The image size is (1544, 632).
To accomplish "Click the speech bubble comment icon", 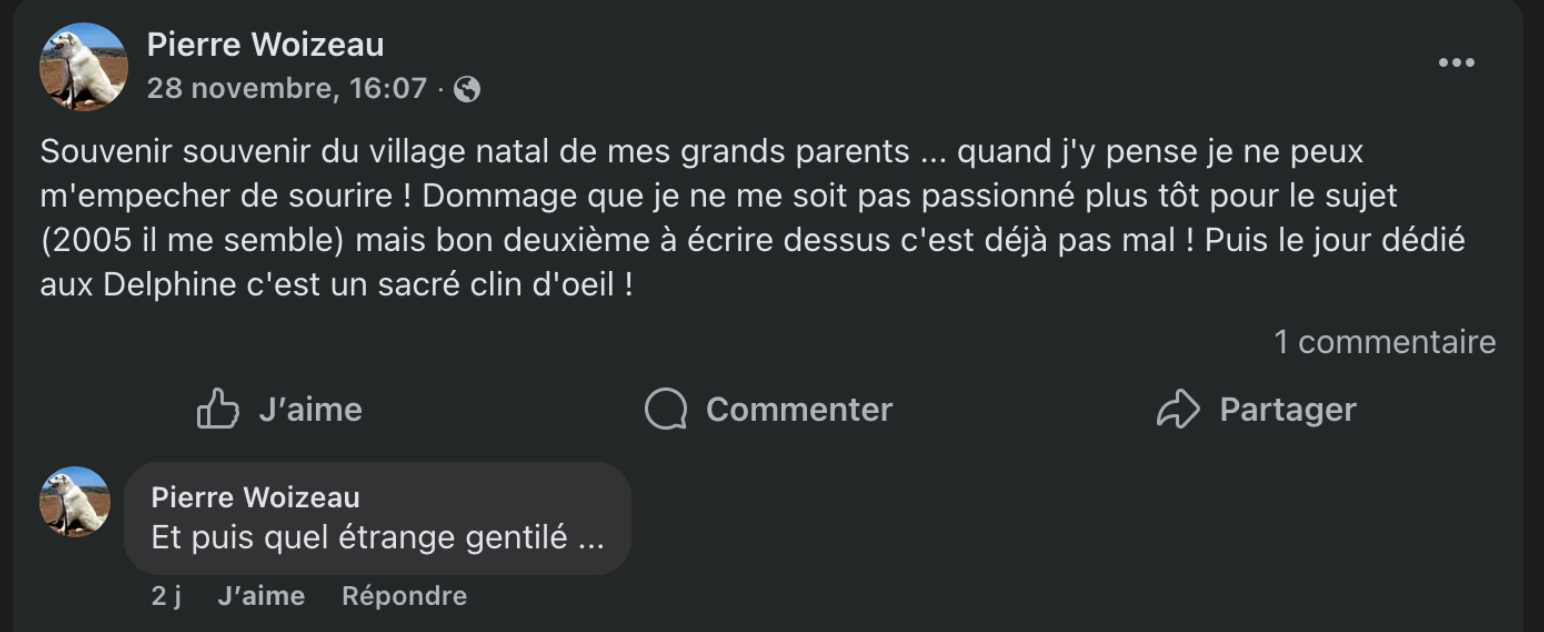I will 666,409.
